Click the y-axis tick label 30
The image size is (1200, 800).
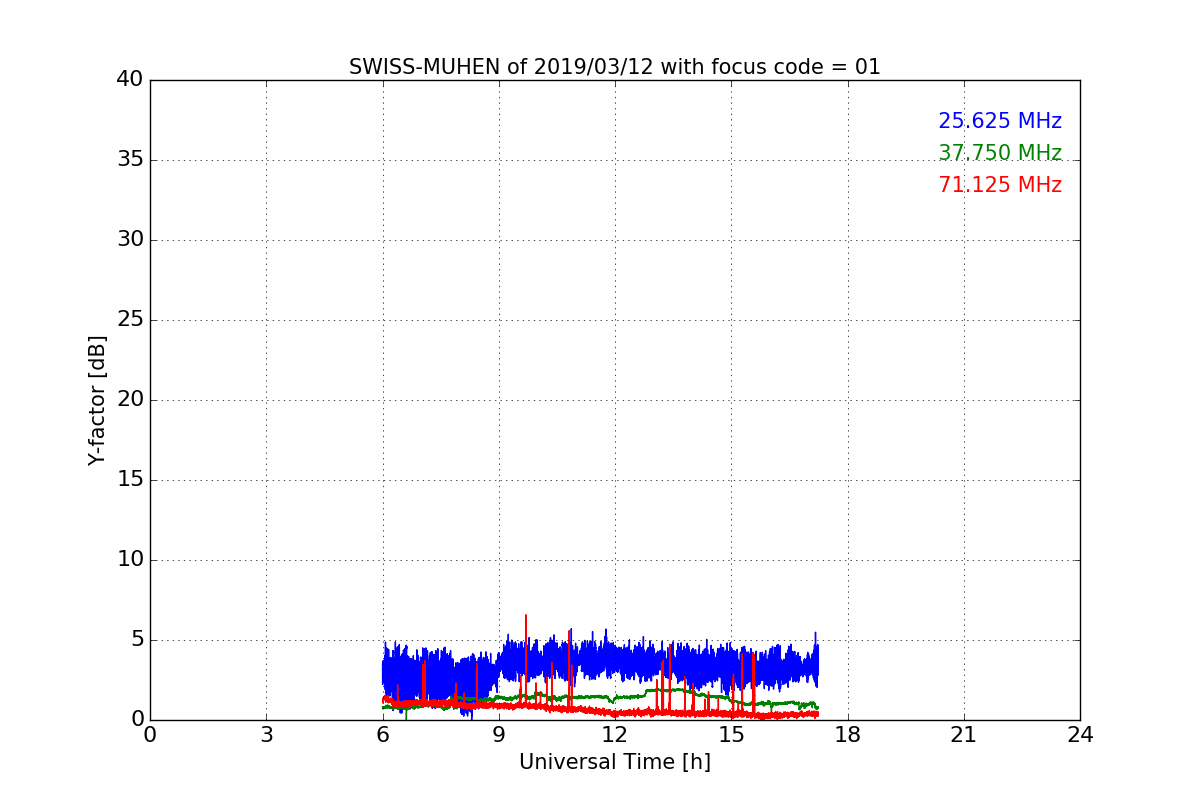tap(130, 239)
